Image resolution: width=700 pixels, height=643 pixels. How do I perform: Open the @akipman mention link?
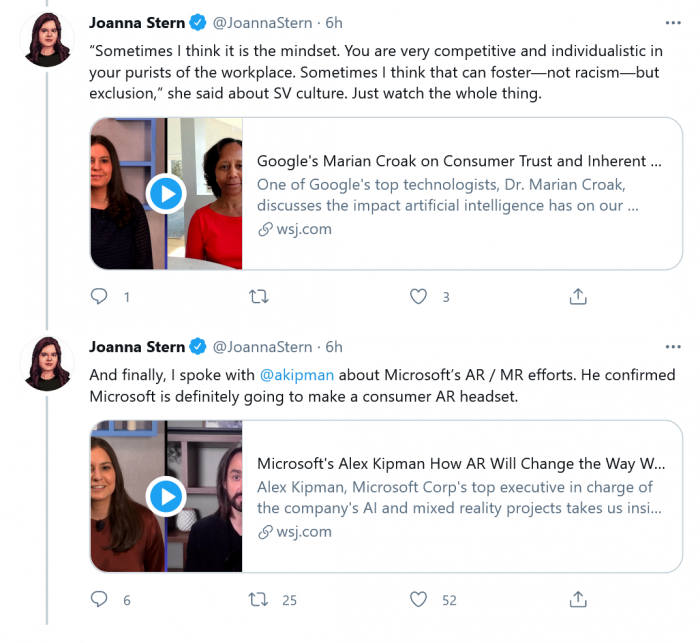296,375
